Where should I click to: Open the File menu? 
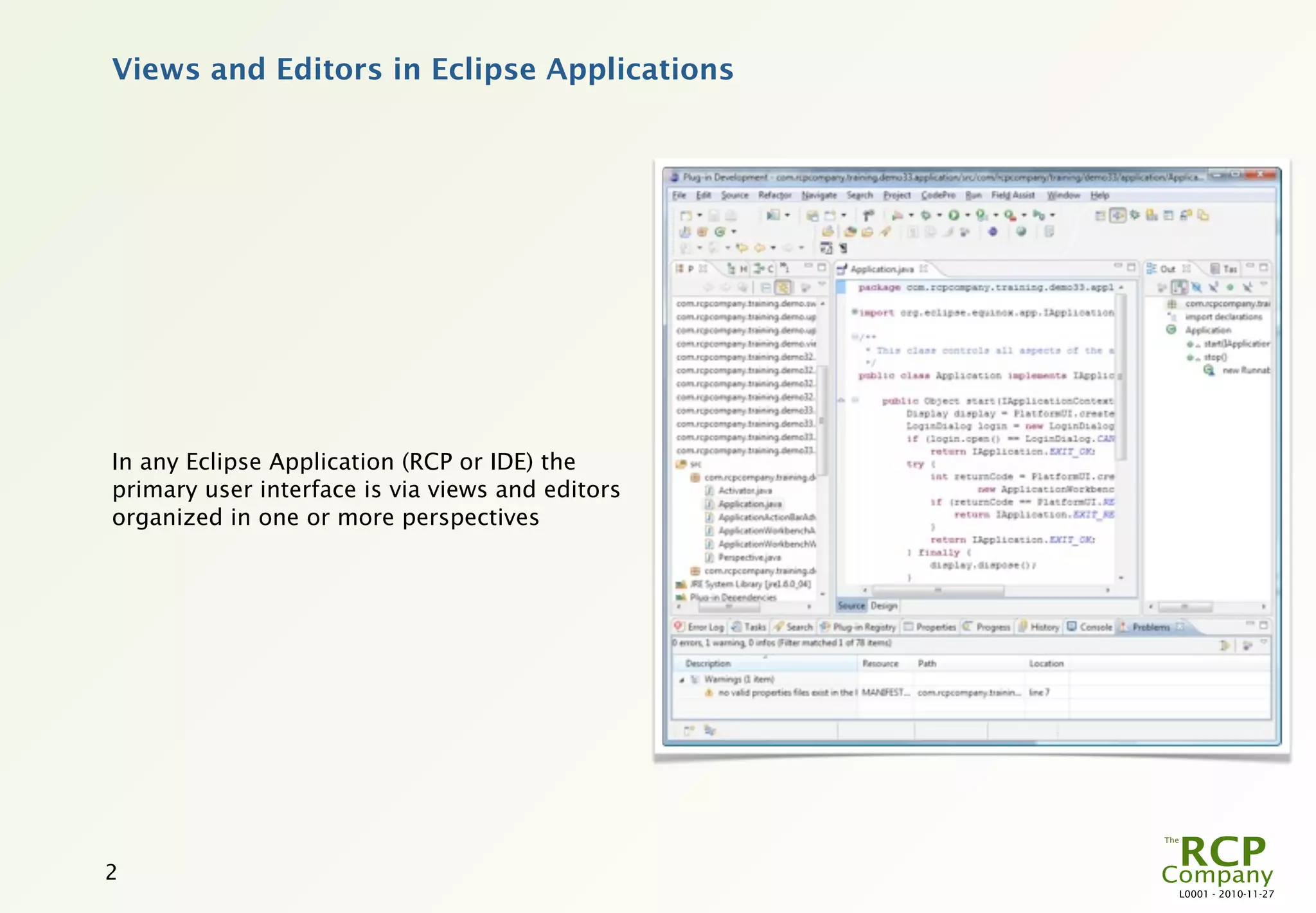point(679,195)
